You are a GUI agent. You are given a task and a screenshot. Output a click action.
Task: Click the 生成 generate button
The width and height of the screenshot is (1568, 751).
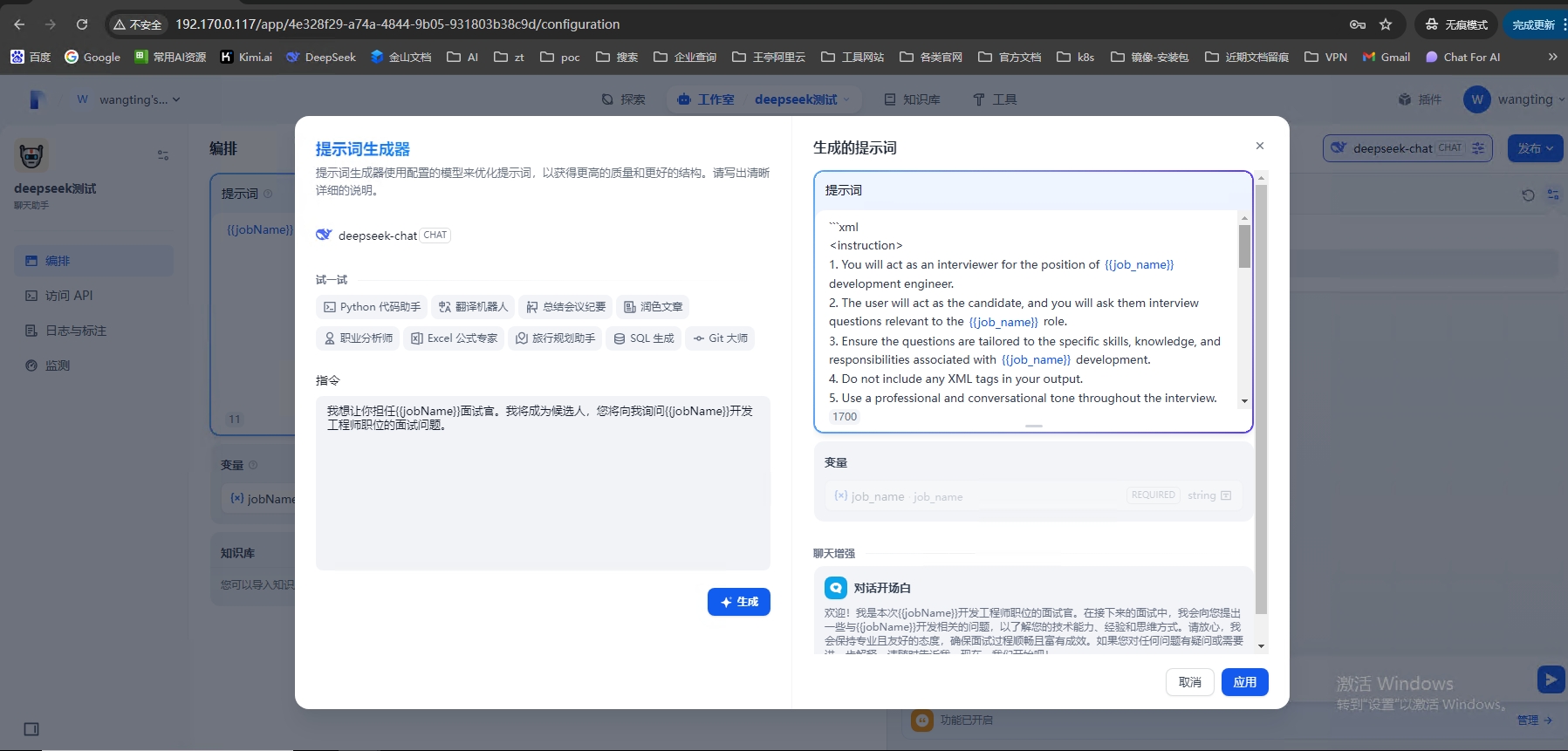739,602
